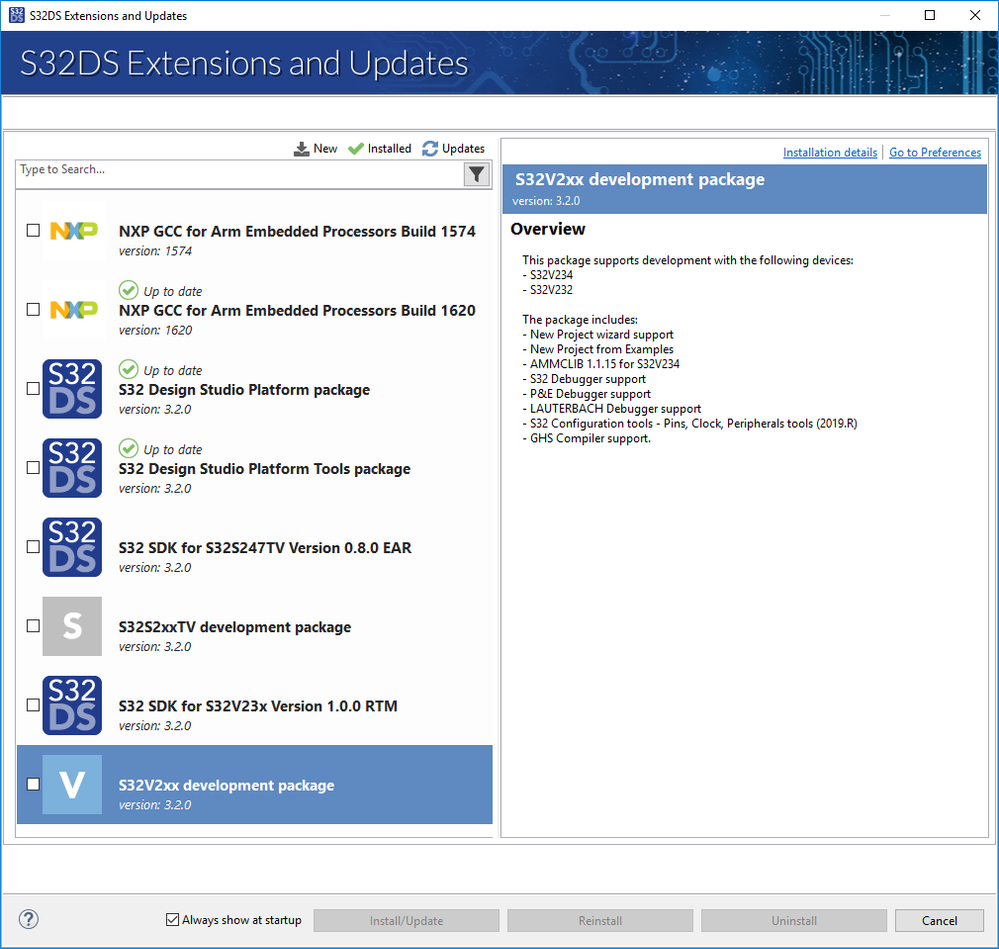
Task: Click version: 1574 text
Action: 155,251
